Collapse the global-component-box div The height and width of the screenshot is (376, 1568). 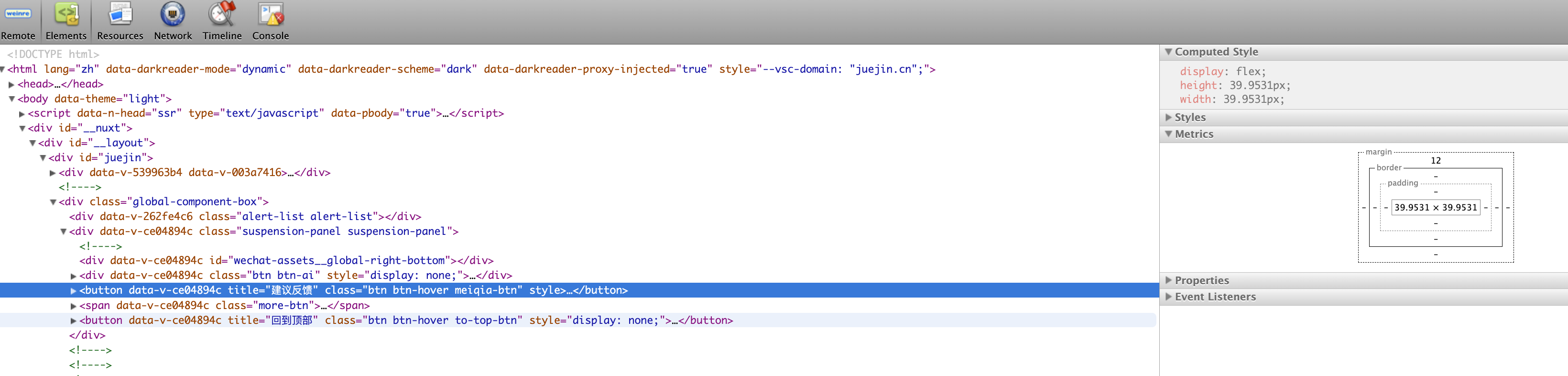(x=53, y=202)
